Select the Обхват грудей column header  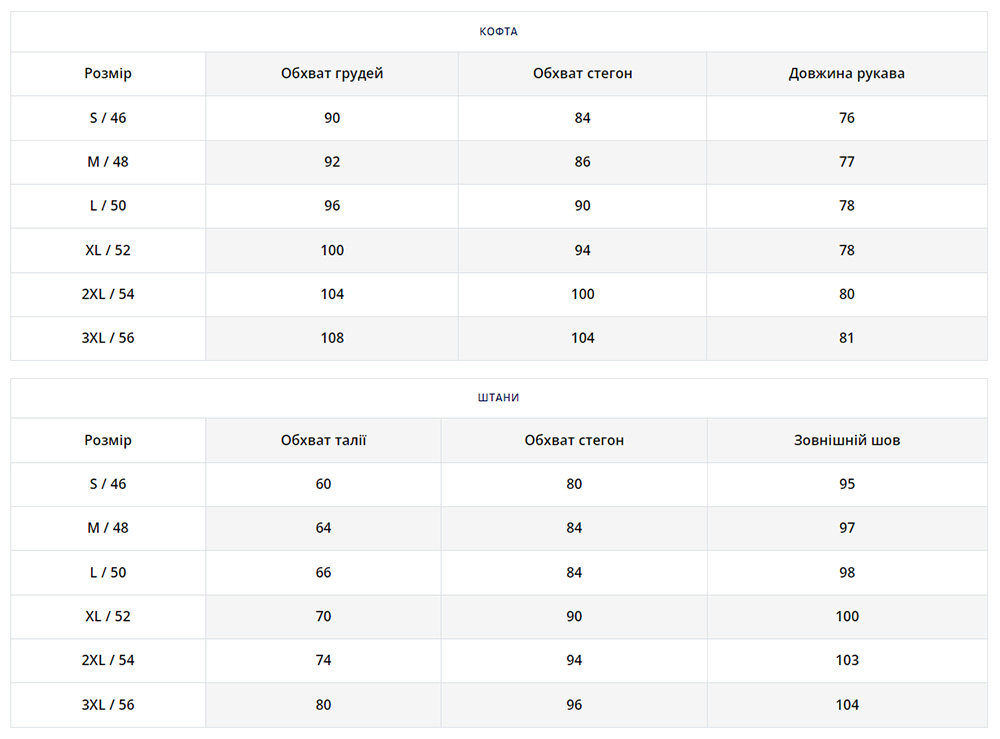(x=332, y=74)
